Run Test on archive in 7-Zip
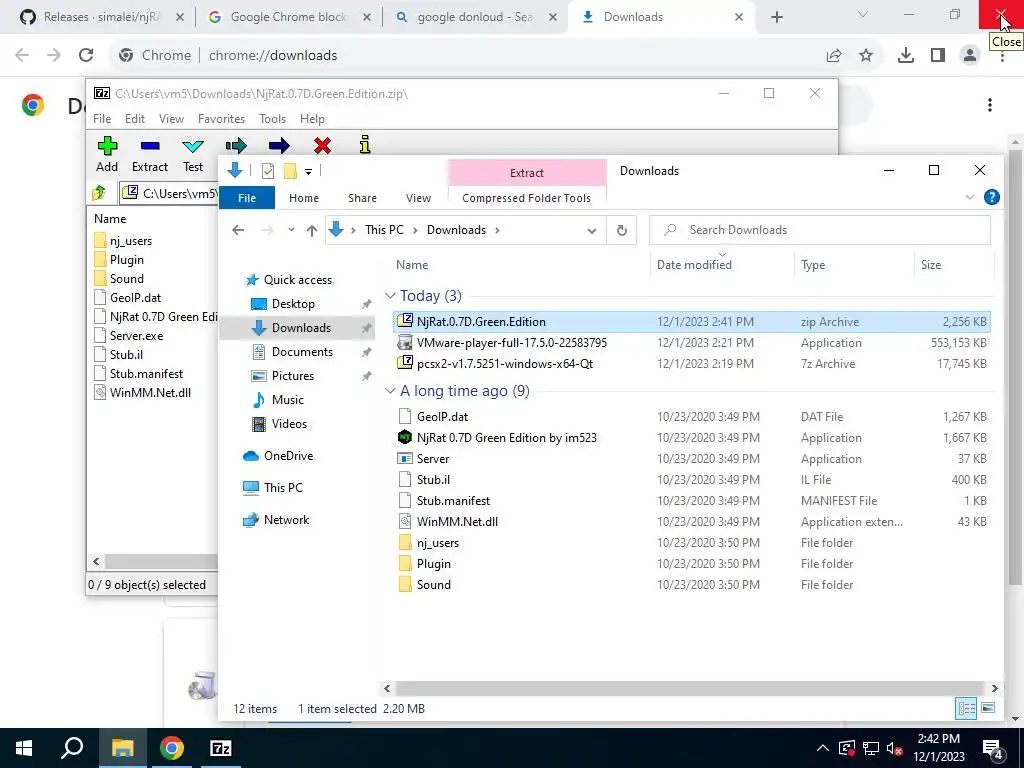This screenshot has height=768, width=1024. coord(193,155)
